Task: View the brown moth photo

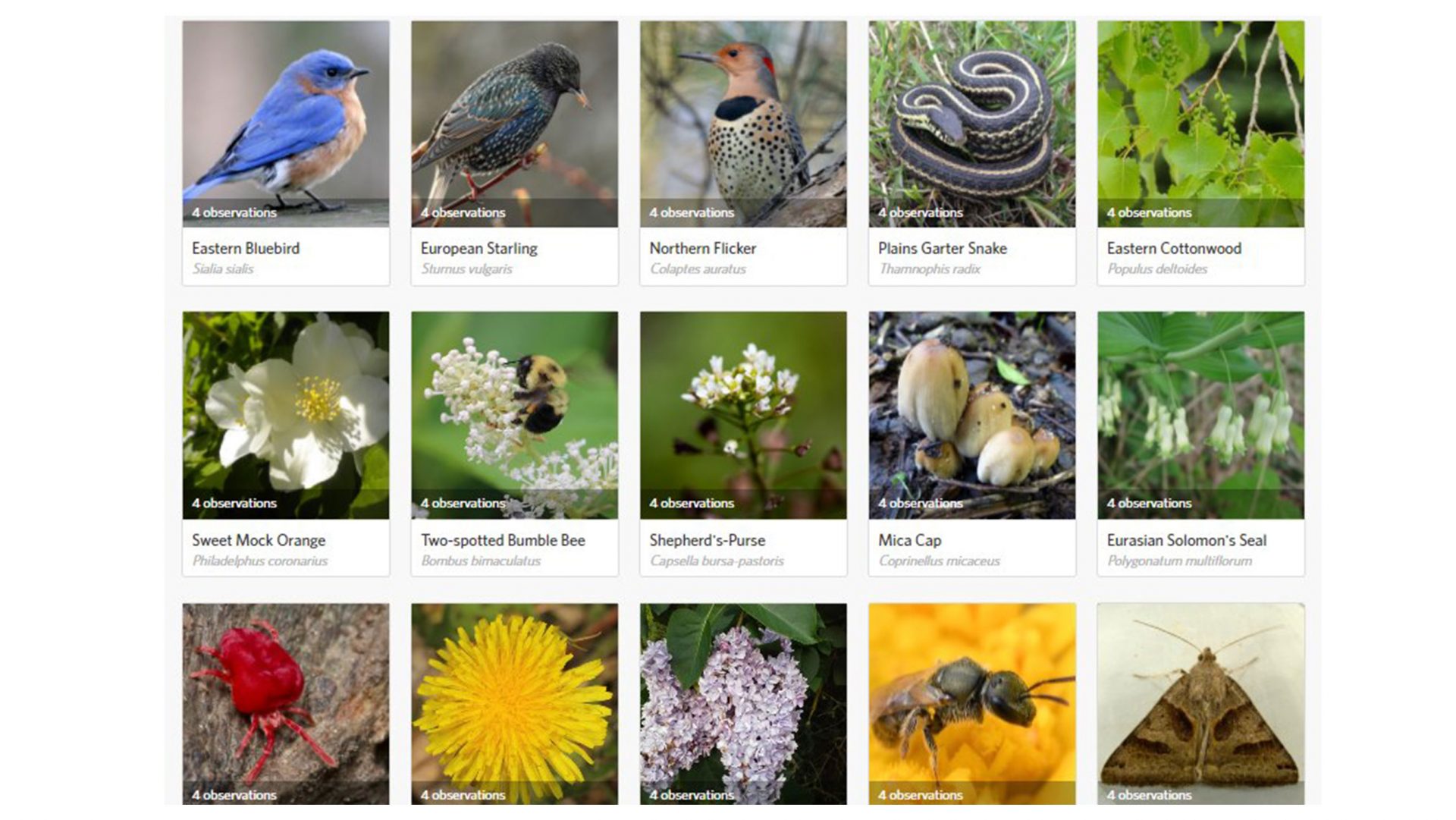Action: point(1201,704)
